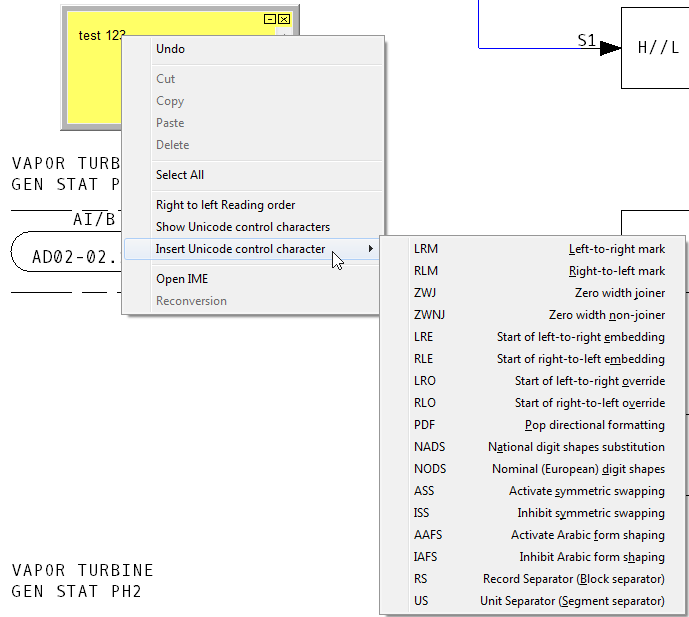
Task: Choose Select All from context menu
Action: [x=253, y=175]
